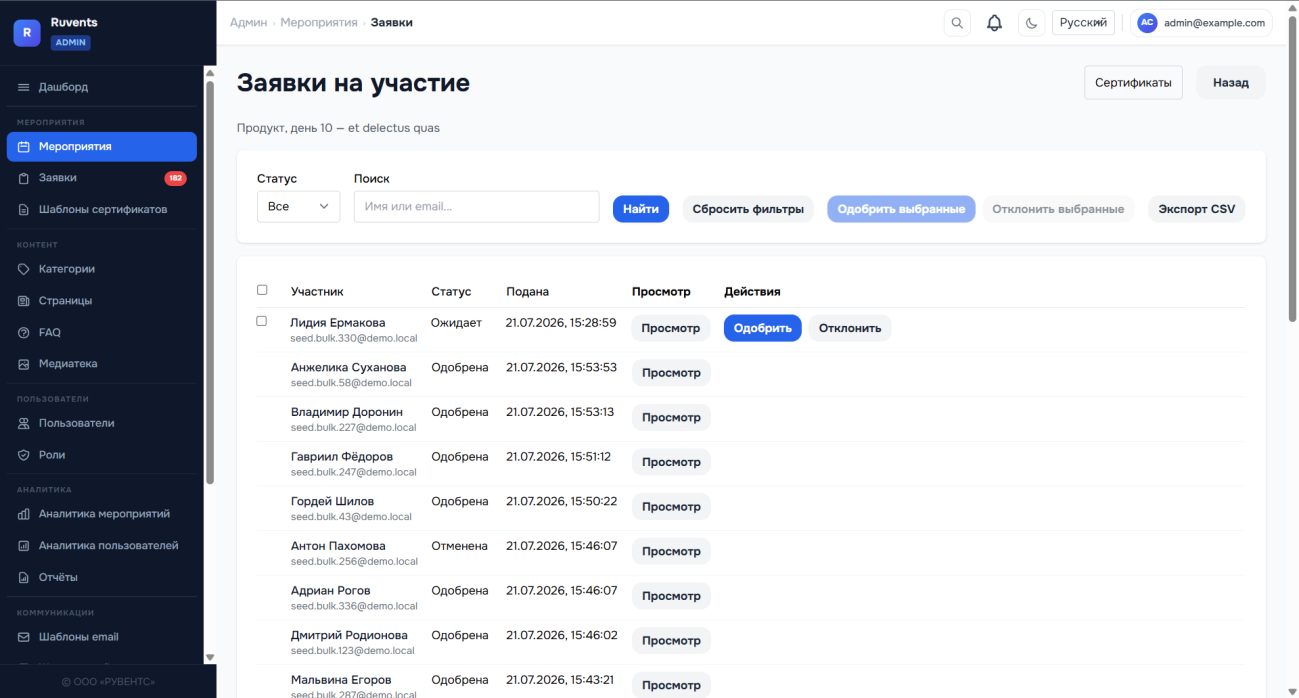Click Одобрить выбранные

coord(901,209)
